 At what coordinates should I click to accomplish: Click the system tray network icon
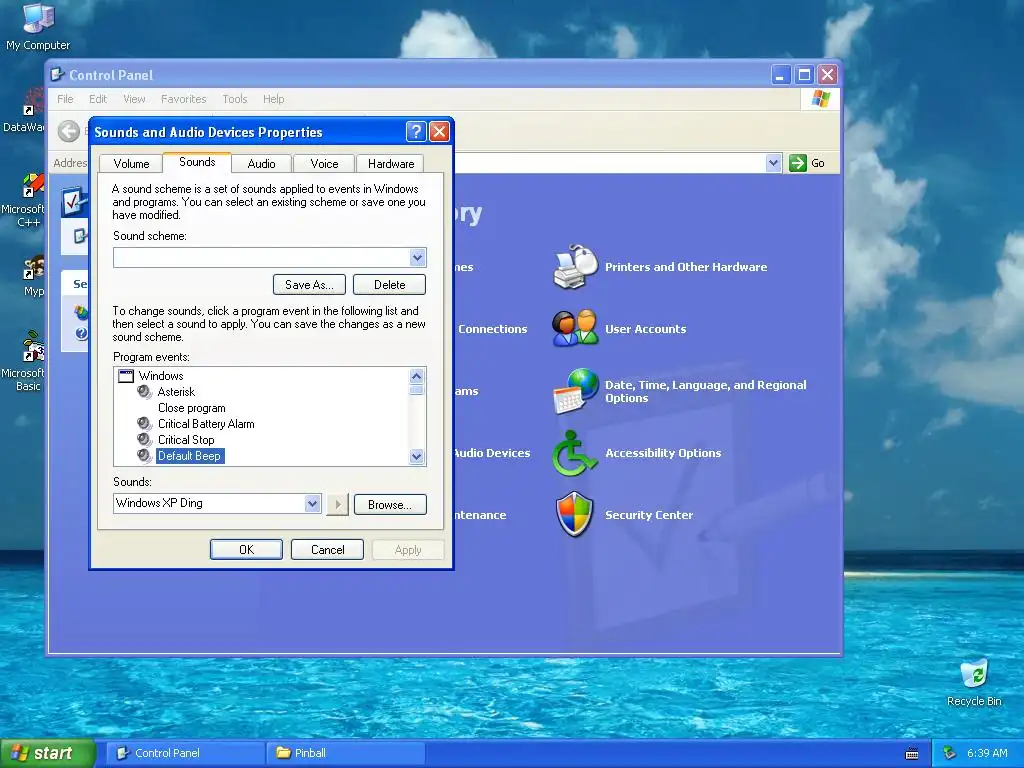(950, 753)
